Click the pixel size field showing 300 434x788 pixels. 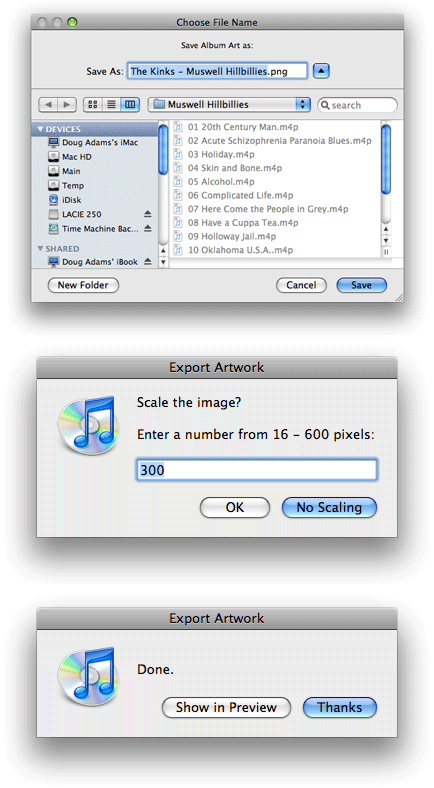257,470
